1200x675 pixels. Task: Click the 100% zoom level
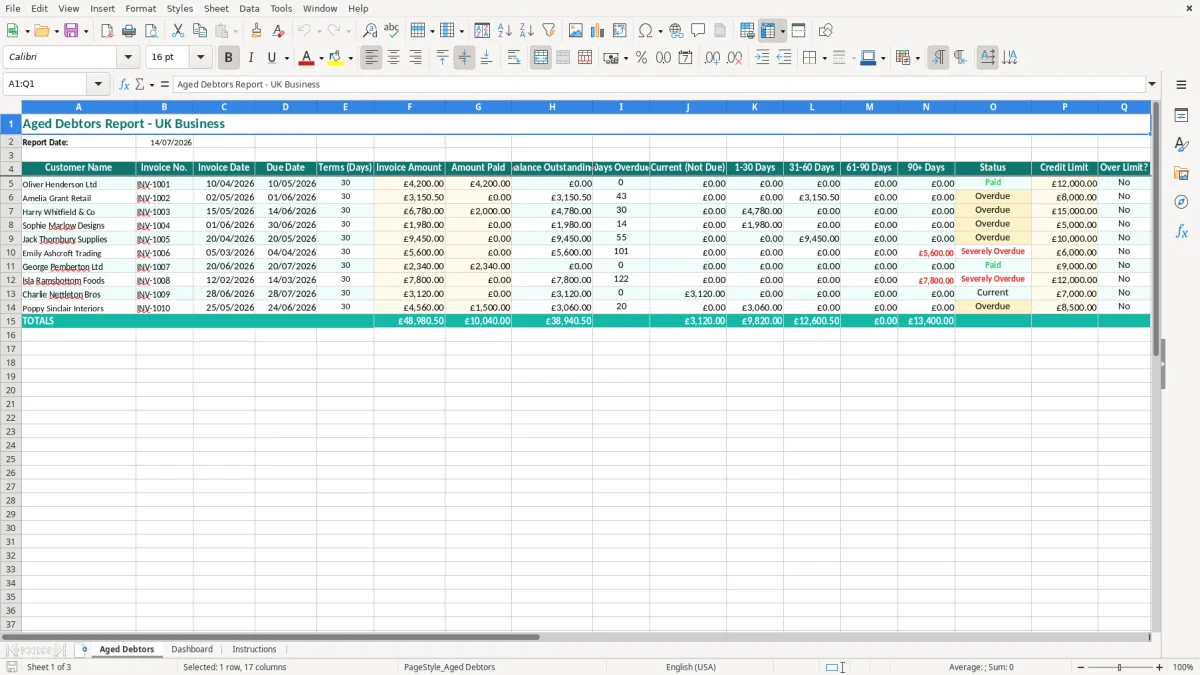(1183, 667)
